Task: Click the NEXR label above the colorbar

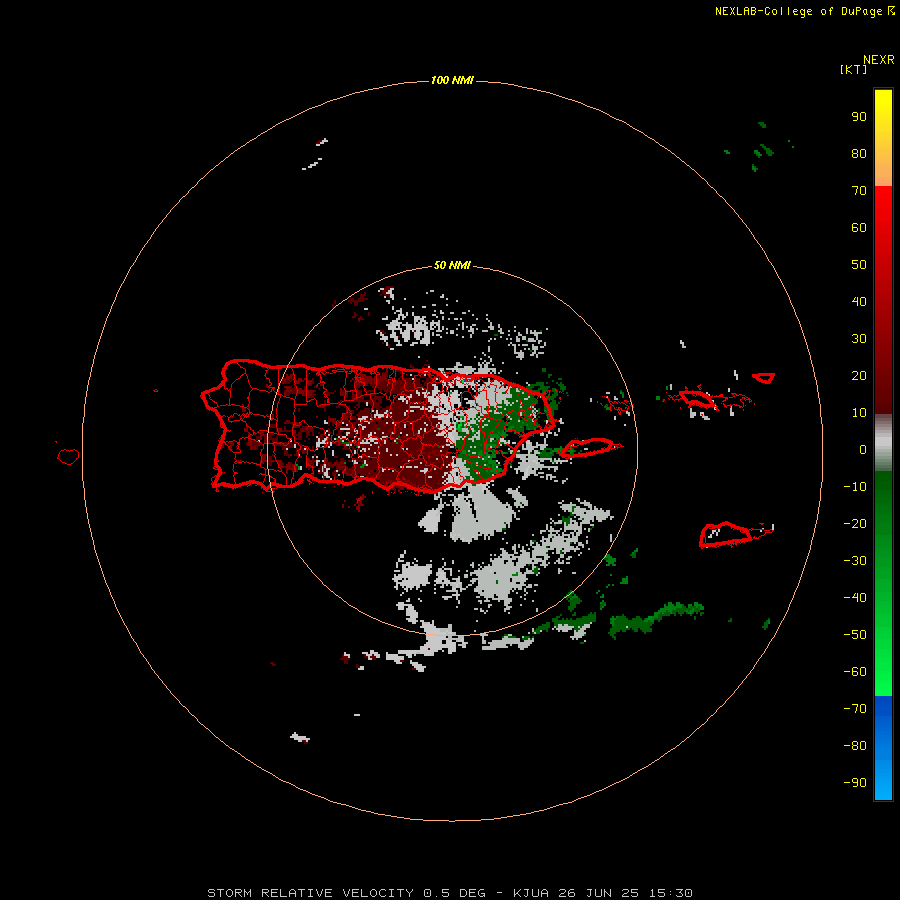Action: pyautogui.click(x=879, y=60)
